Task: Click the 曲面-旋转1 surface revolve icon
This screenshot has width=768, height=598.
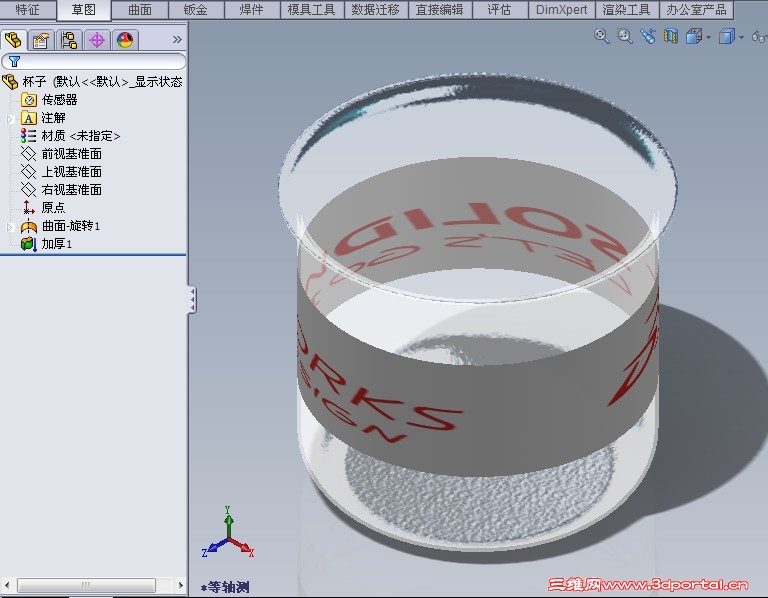Action: [x=29, y=226]
